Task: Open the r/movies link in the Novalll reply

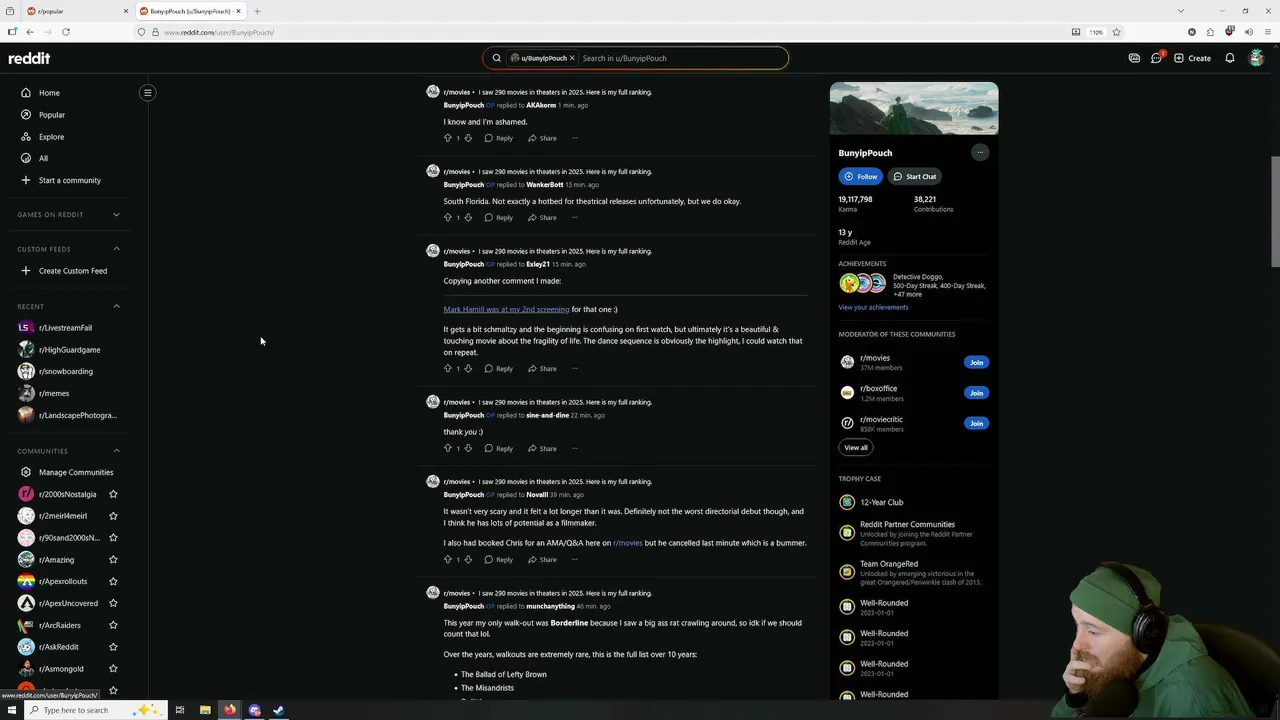Action: coord(627,543)
